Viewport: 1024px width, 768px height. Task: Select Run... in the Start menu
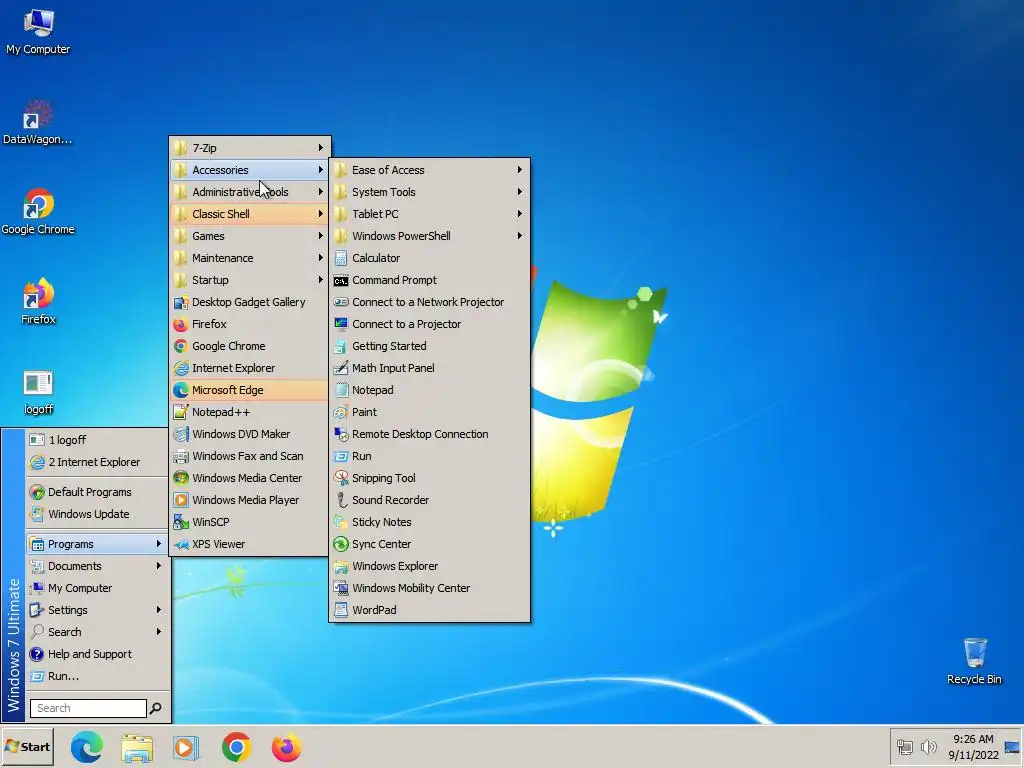click(x=97, y=676)
